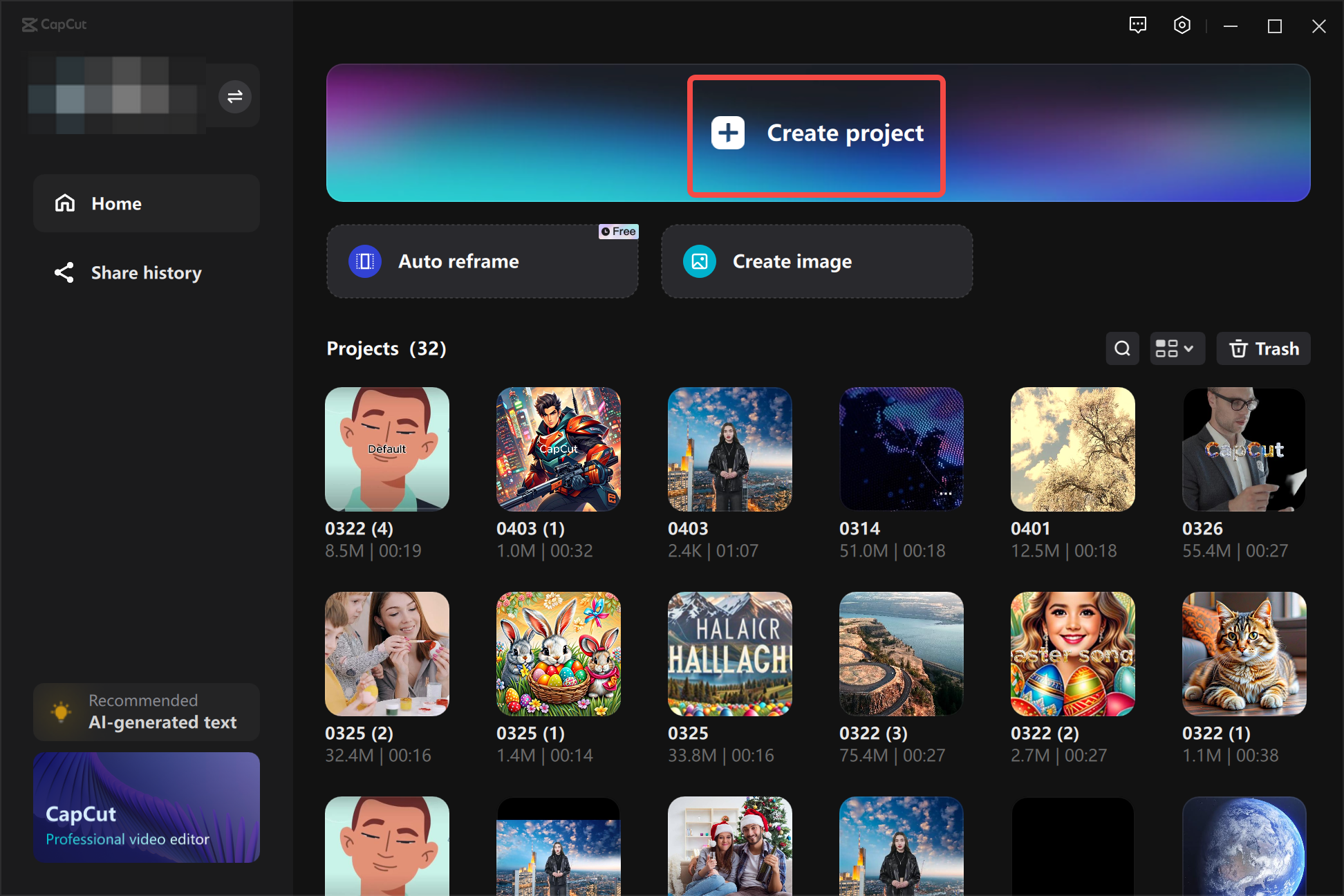This screenshot has height=896, width=1344.
Task: Click the search projects magnifier icon
Action: [1122, 348]
